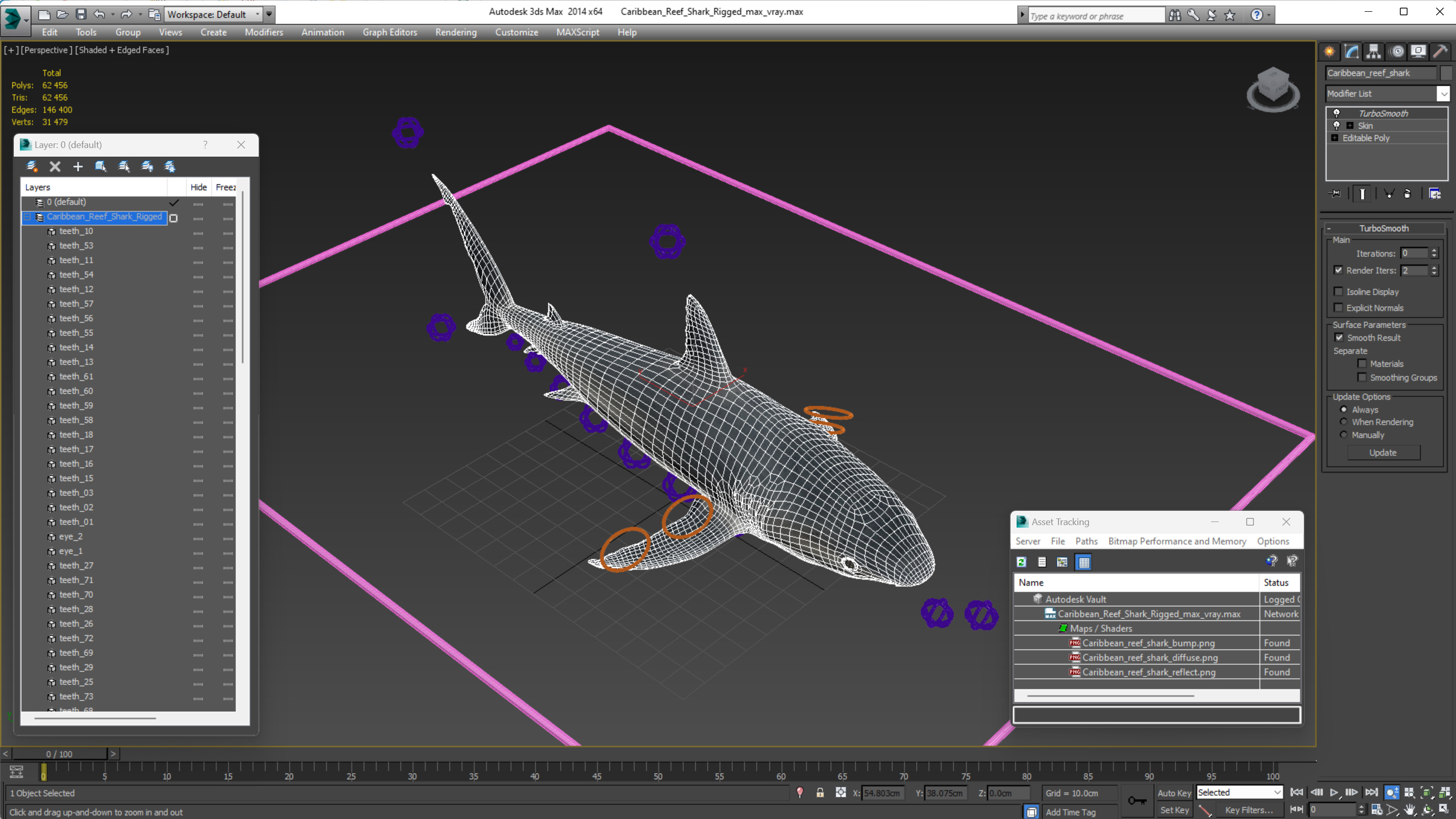1456x819 pixels.
Task: Select the teeth_10 layer item
Action: click(x=76, y=231)
